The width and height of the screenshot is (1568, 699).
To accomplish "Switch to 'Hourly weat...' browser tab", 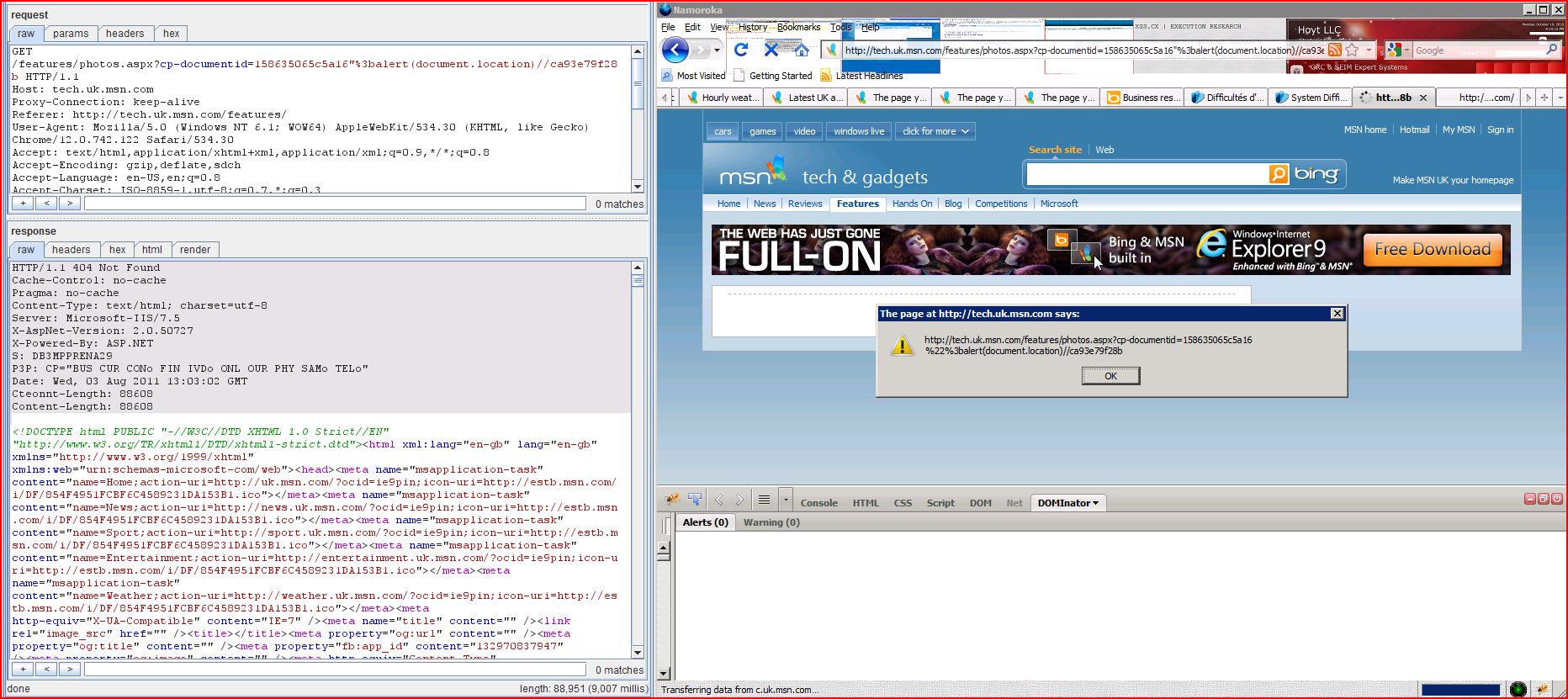I will click(722, 98).
